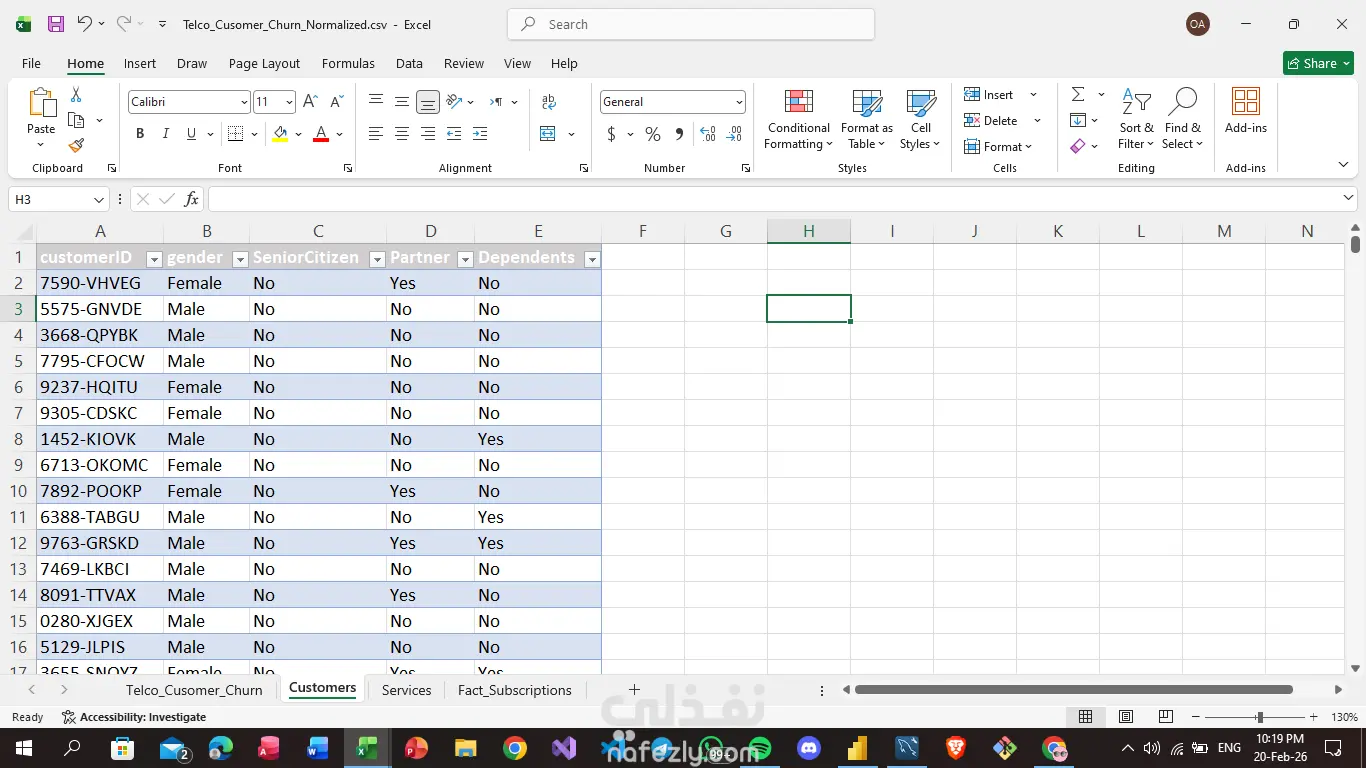Viewport: 1366px width, 768px height.
Task: Open the Services sheet tab
Action: 407,690
